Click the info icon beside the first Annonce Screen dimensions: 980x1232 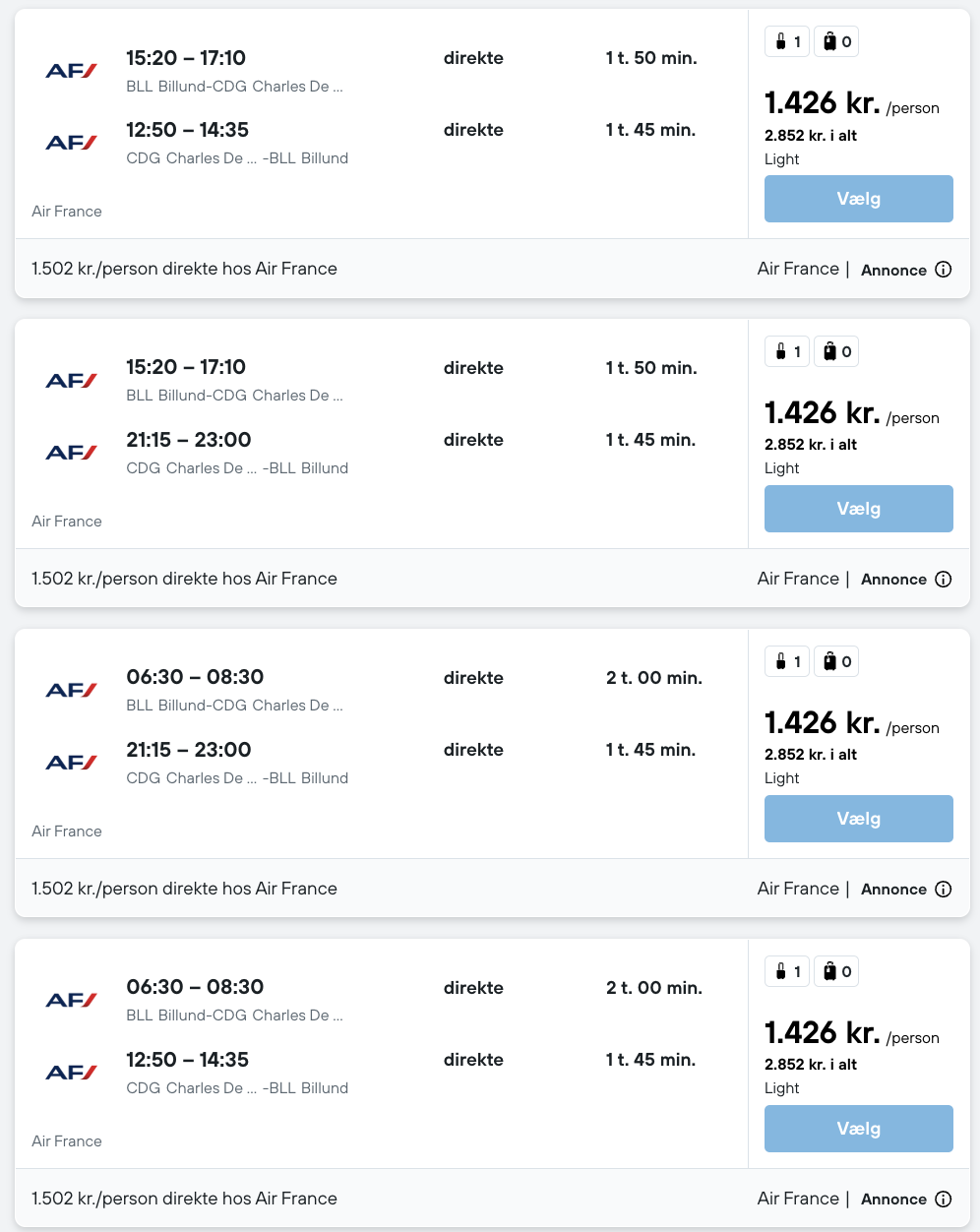click(x=943, y=270)
